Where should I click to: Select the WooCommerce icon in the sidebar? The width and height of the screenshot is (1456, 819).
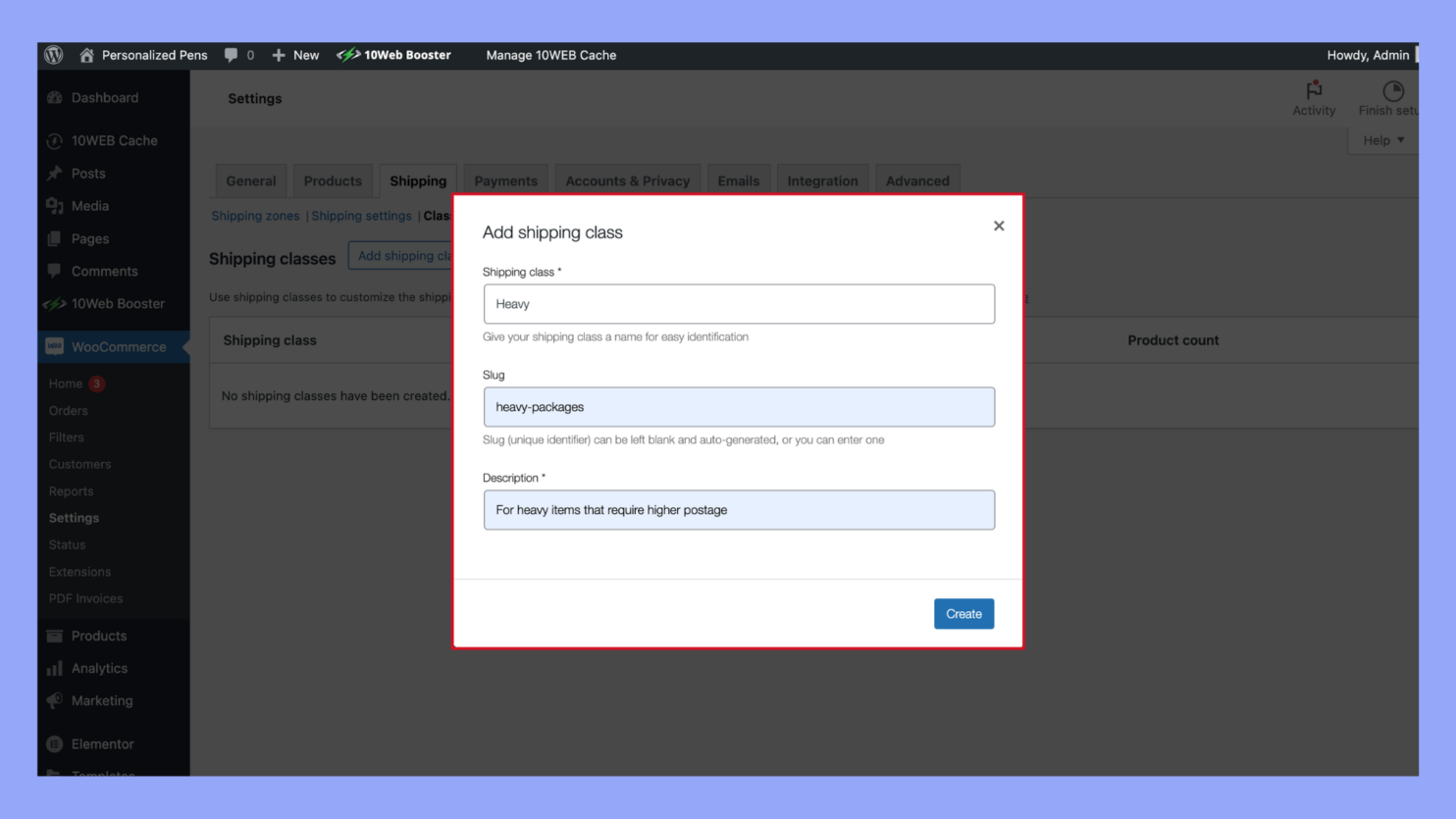(x=56, y=346)
